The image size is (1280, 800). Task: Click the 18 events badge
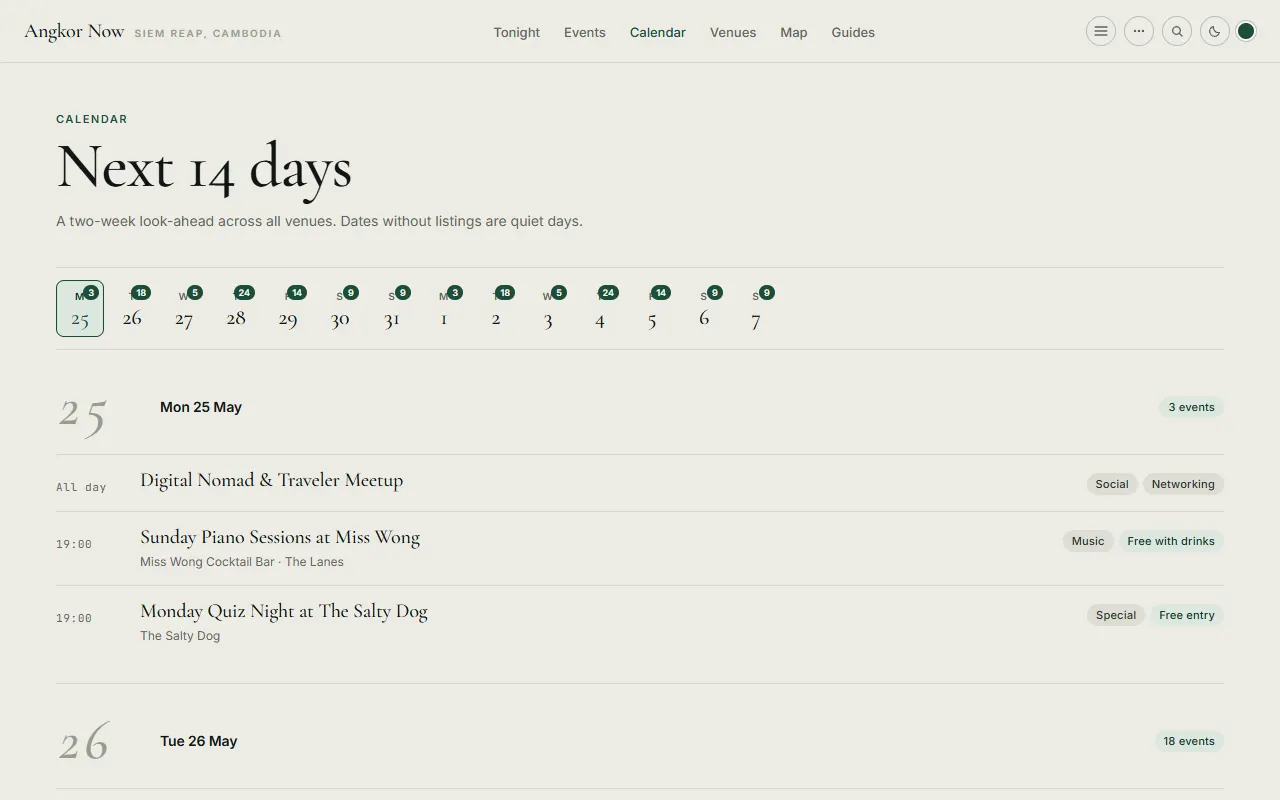point(1189,741)
